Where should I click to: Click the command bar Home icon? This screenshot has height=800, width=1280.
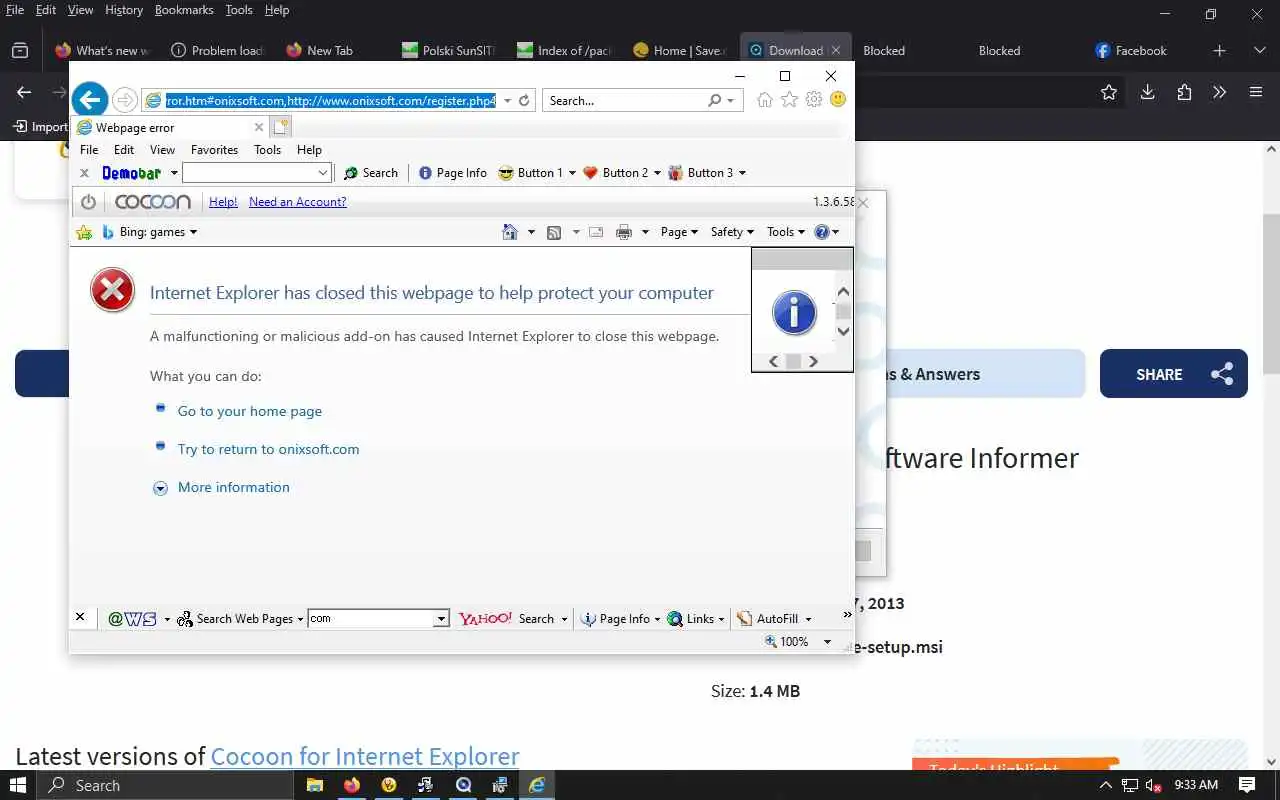pyautogui.click(x=510, y=232)
